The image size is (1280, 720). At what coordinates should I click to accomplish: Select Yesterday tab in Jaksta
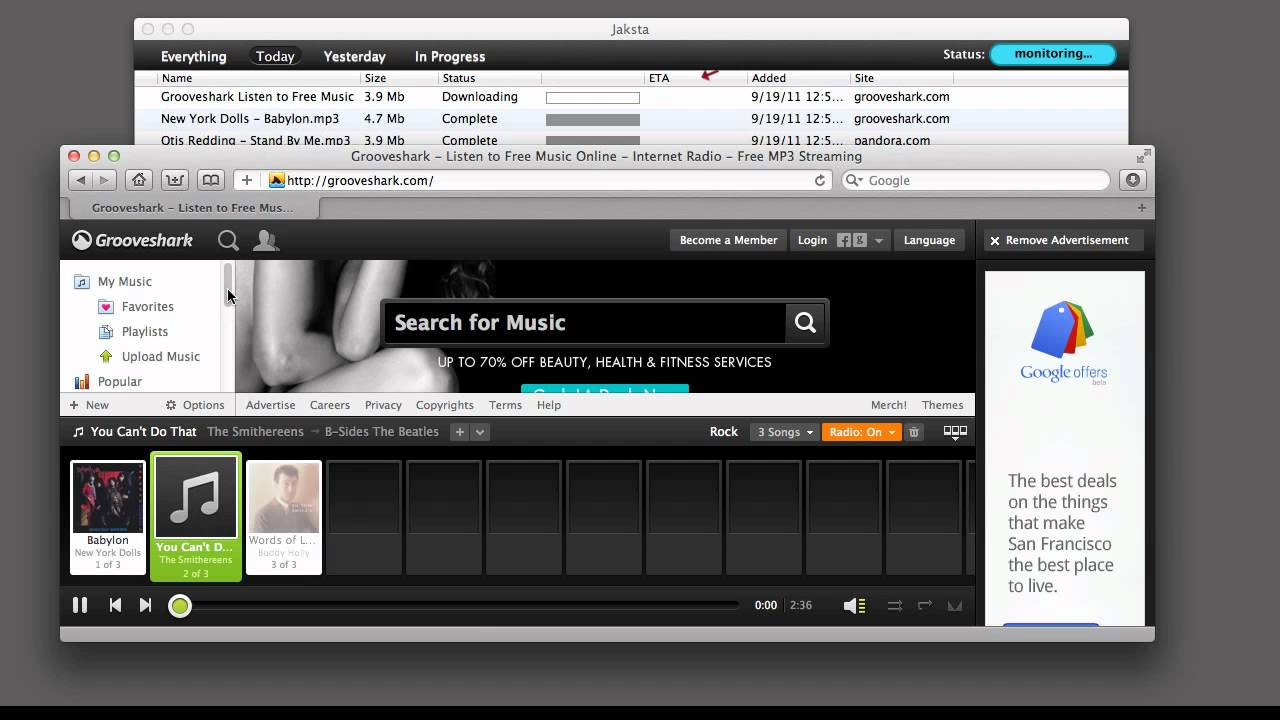point(354,57)
